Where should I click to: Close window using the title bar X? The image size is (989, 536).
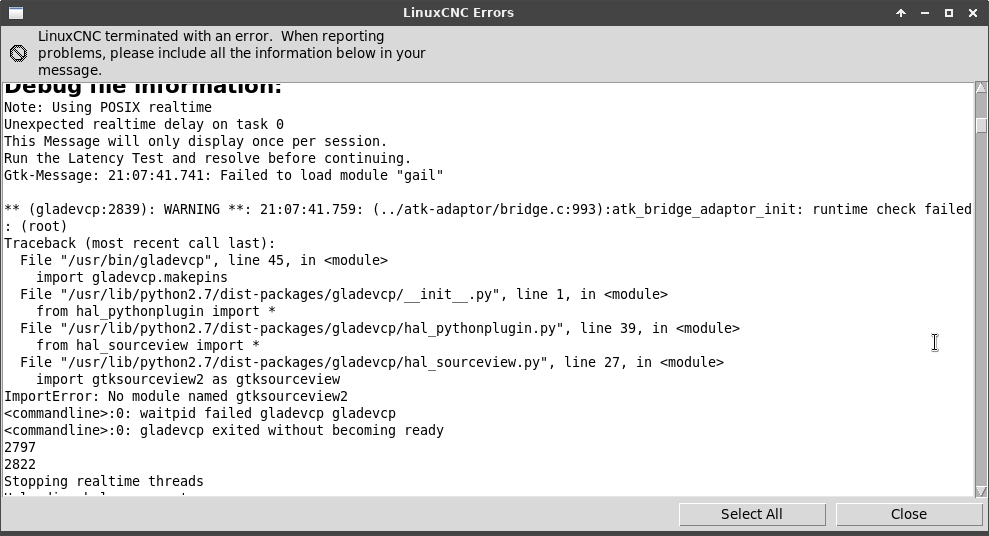[973, 13]
